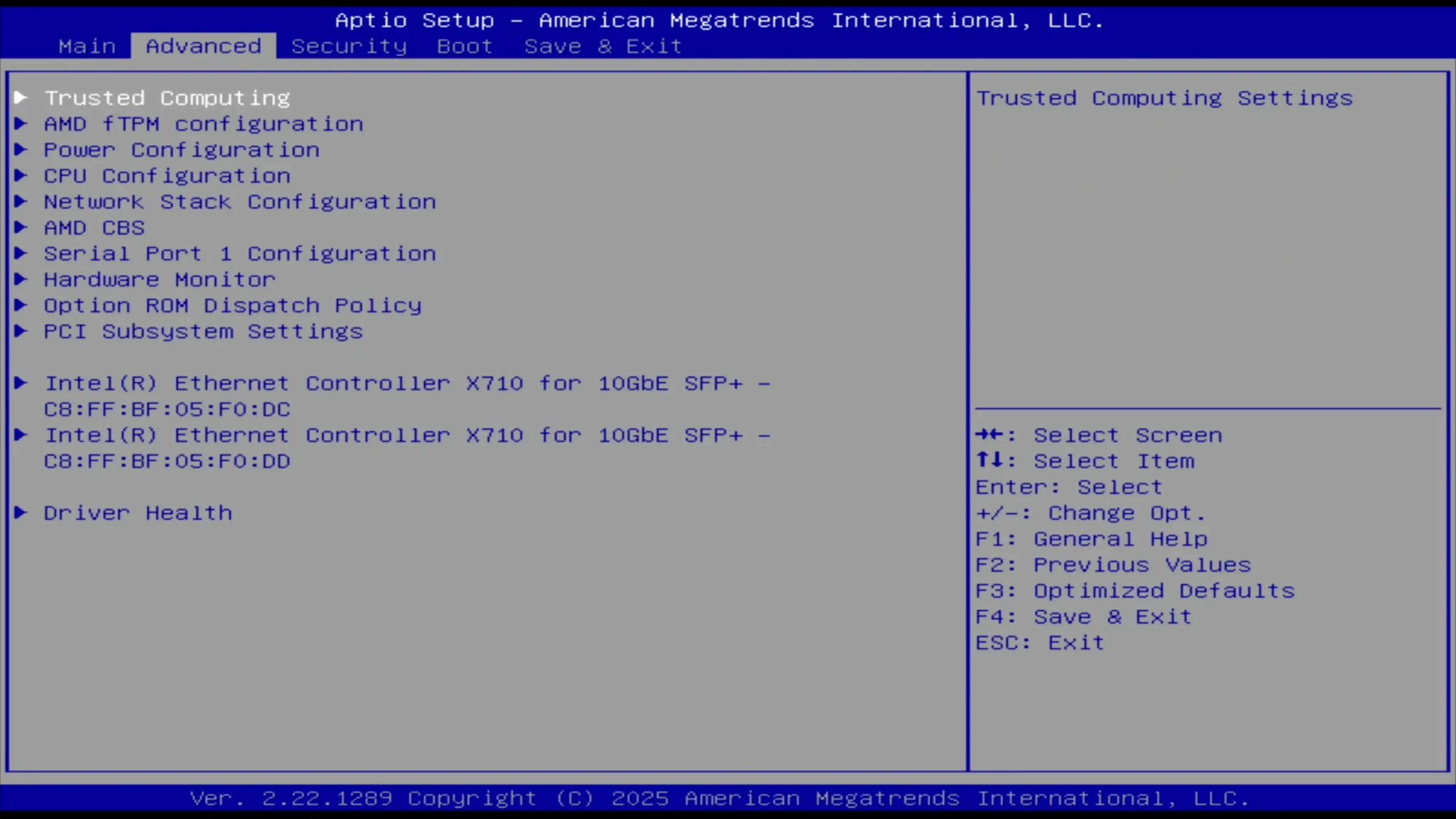Open Intel X710 controller ending F0:DC
1456x819 pixels.
coord(407,396)
